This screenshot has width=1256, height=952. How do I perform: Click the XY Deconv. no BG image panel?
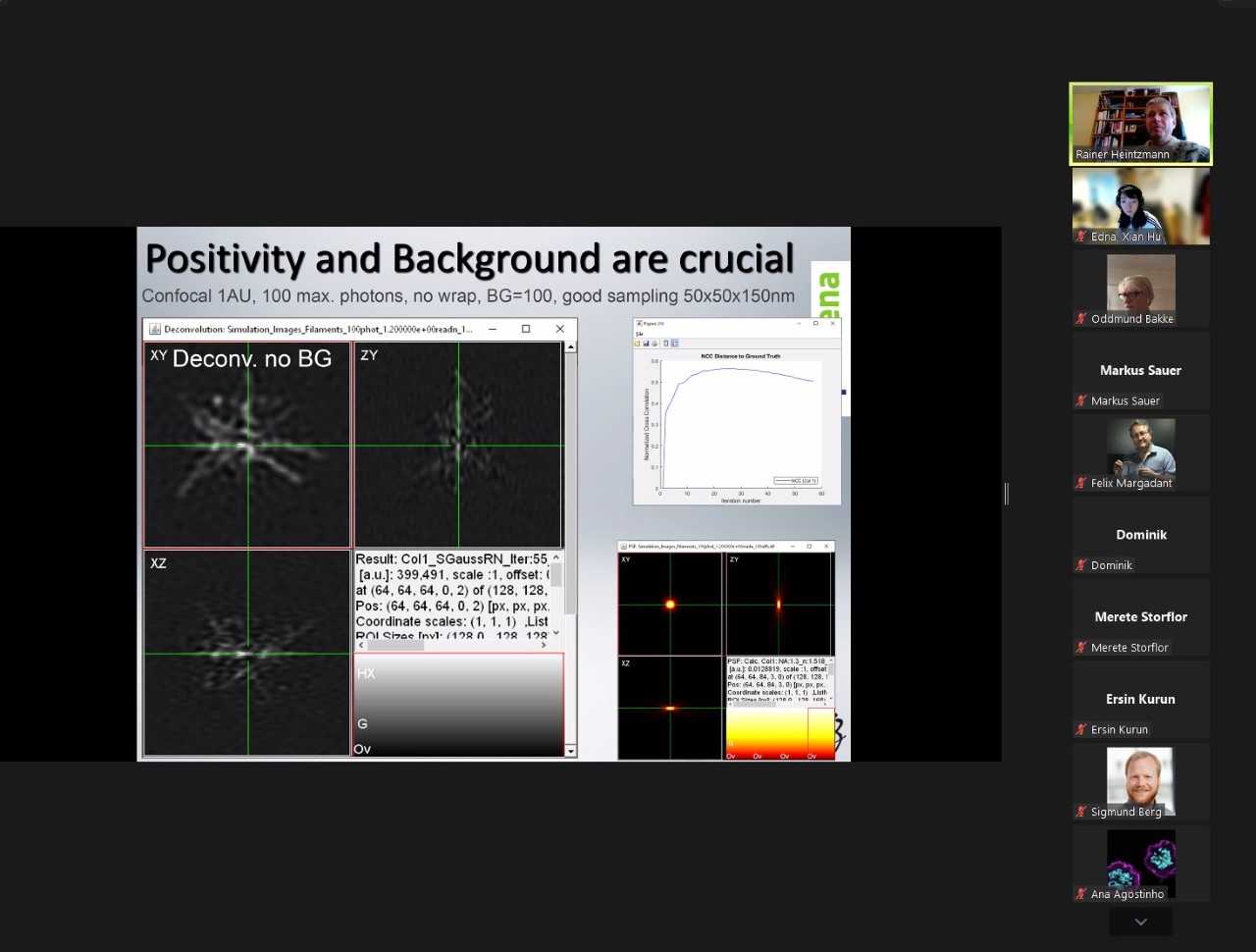pos(247,445)
